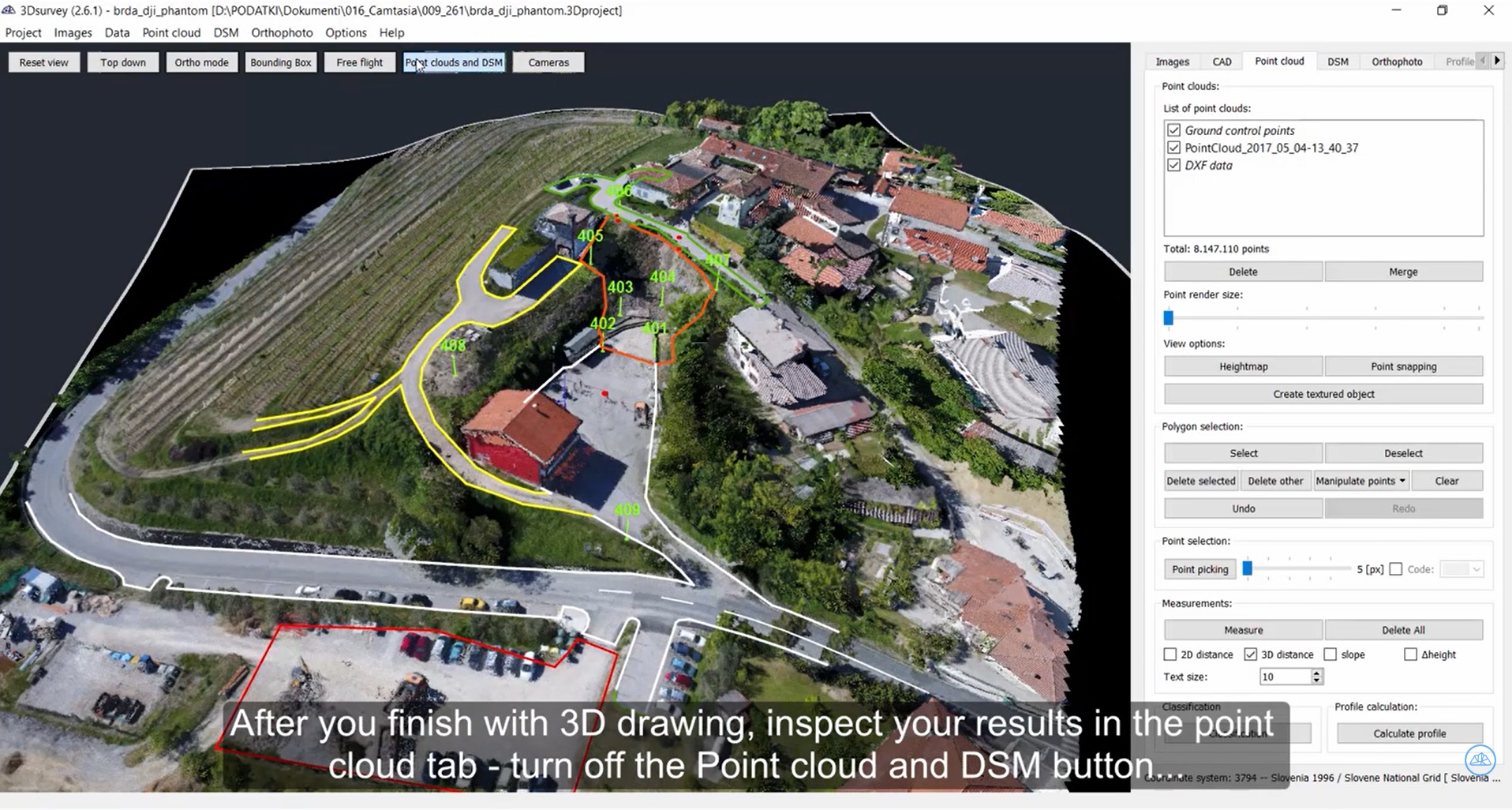Screen dimensions: 1512x810
Task: Open the Orthophoto menu
Action: click(x=282, y=32)
